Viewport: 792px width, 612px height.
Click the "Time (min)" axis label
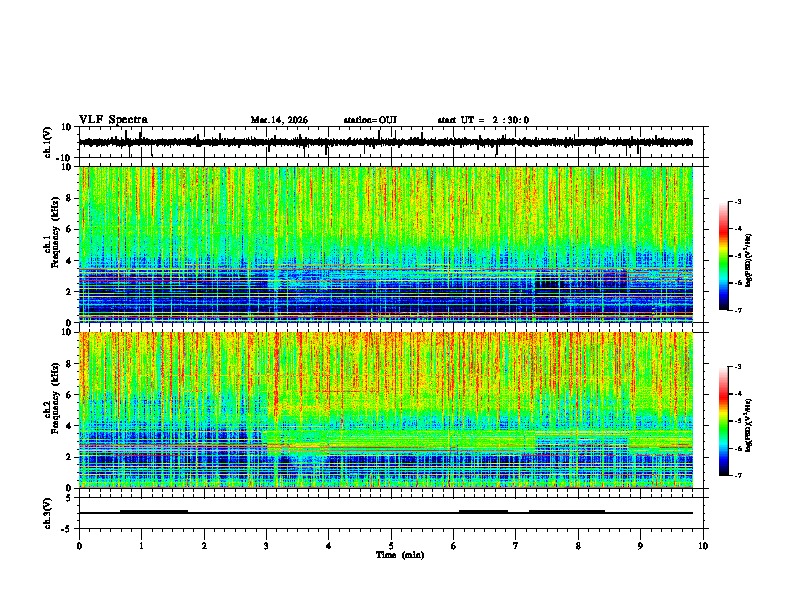click(x=400, y=555)
